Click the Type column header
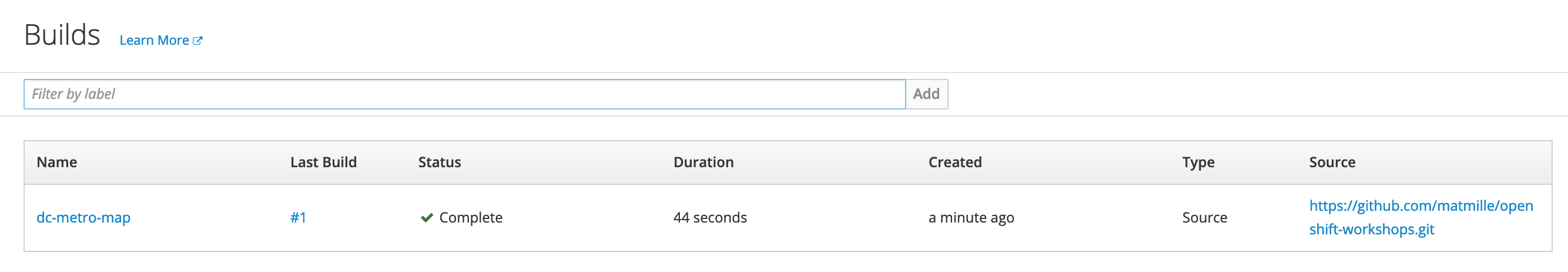The width and height of the screenshot is (1568, 272). pyautogui.click(x=1198, y=162)
